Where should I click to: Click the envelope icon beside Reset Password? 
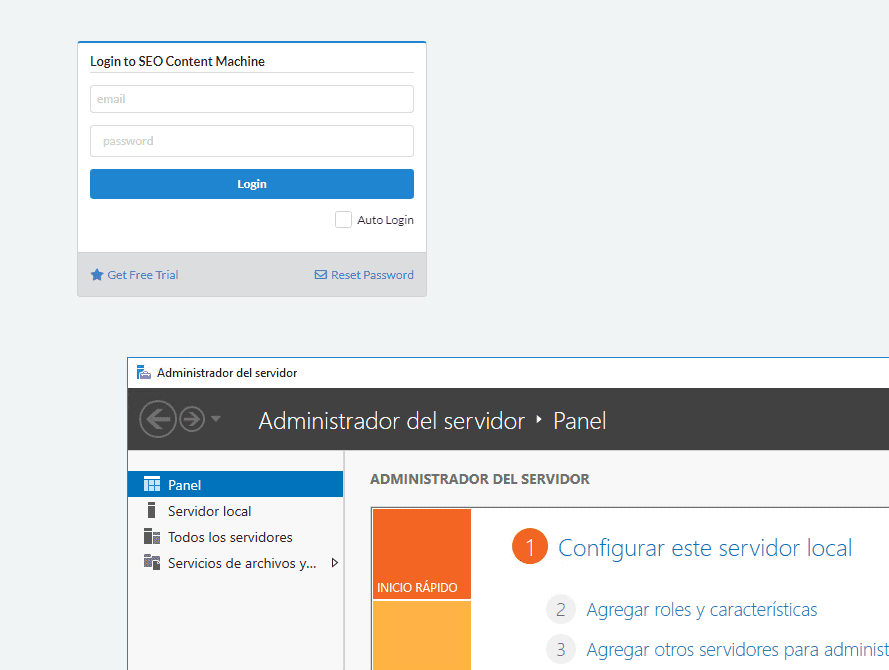pyautogui.click(x=321, y=275)
